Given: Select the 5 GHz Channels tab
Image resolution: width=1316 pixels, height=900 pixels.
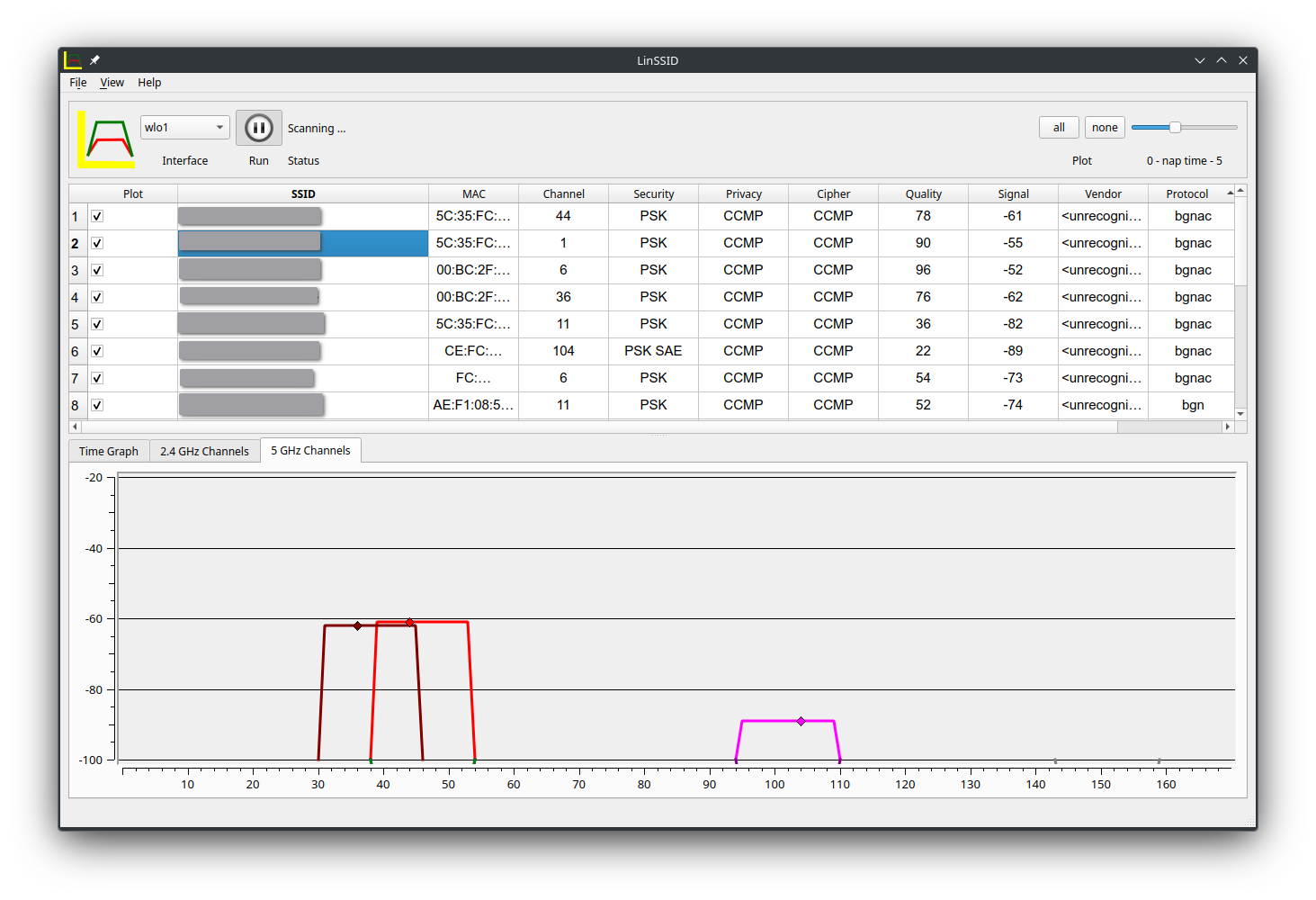Looking at the screenshot, I should (310, 450).
